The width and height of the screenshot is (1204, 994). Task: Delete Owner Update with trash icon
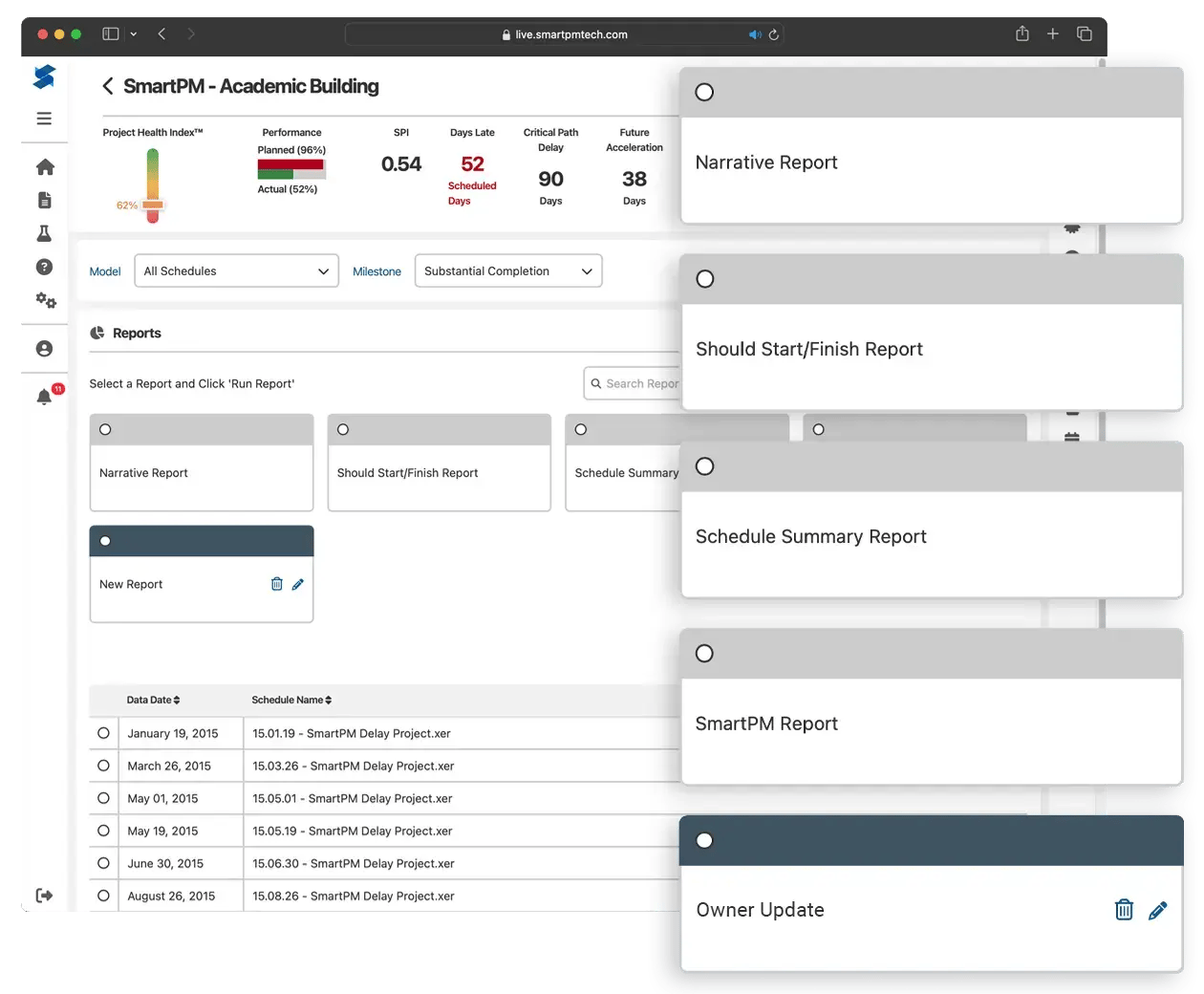point(1124,910)
